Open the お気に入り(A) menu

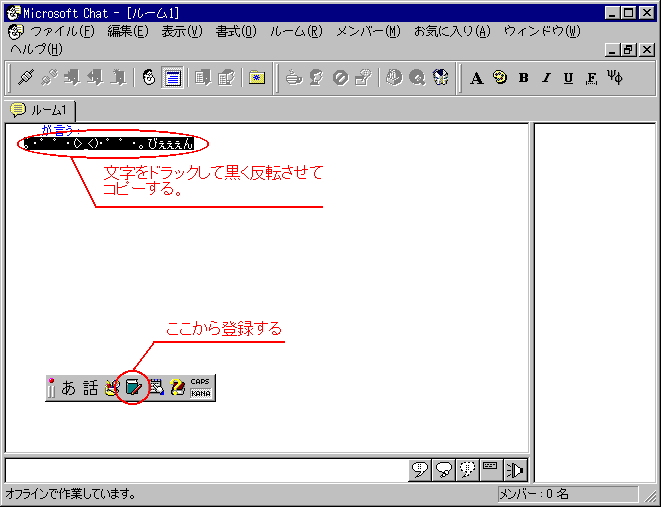tap(452, 32)
